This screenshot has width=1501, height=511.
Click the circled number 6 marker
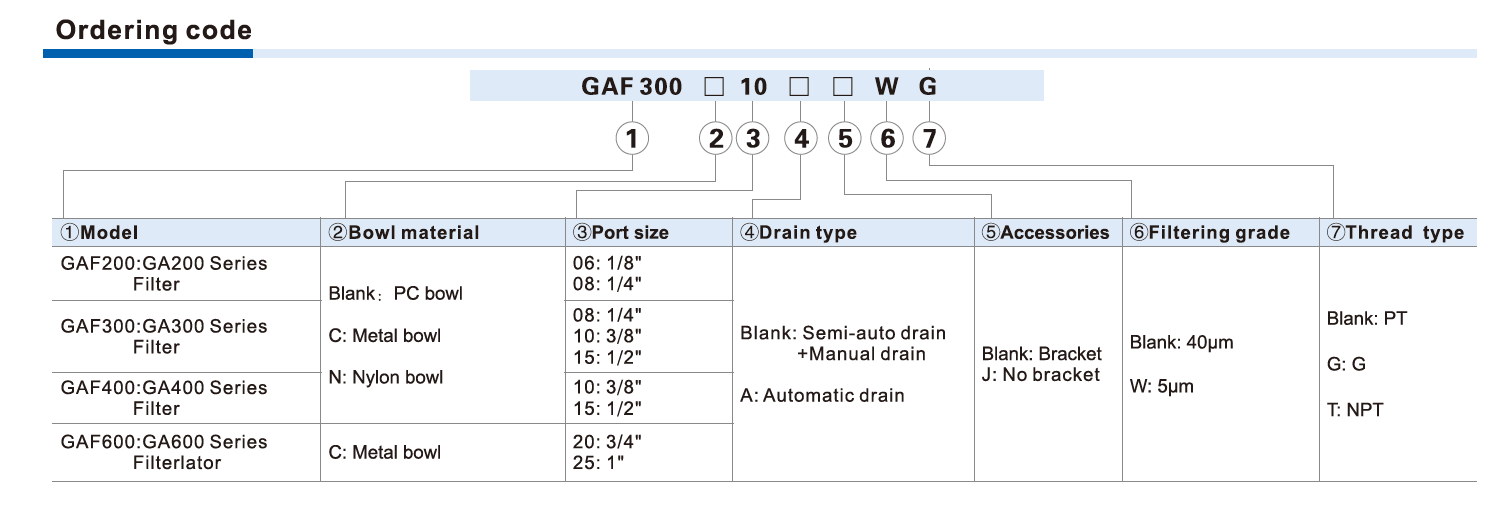pos(887,139)
